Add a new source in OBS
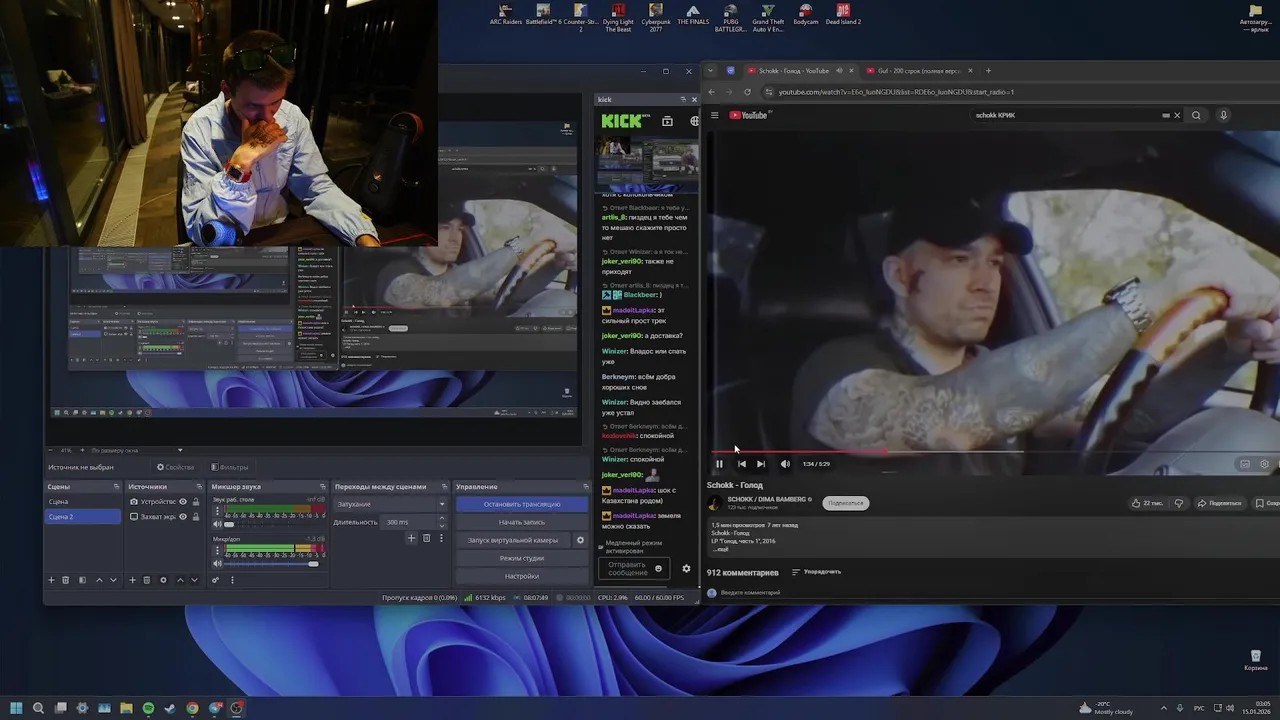1280x720 pixels. (x=132, y=580)
